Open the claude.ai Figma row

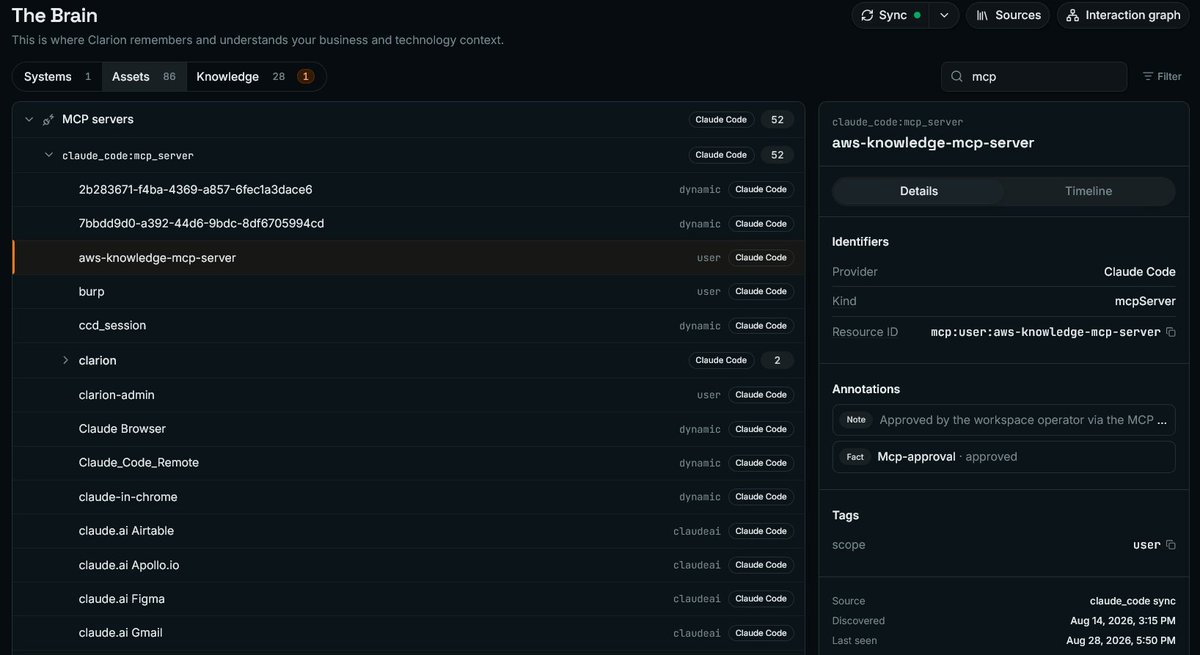pyautogui.click(x=408, y=599)
